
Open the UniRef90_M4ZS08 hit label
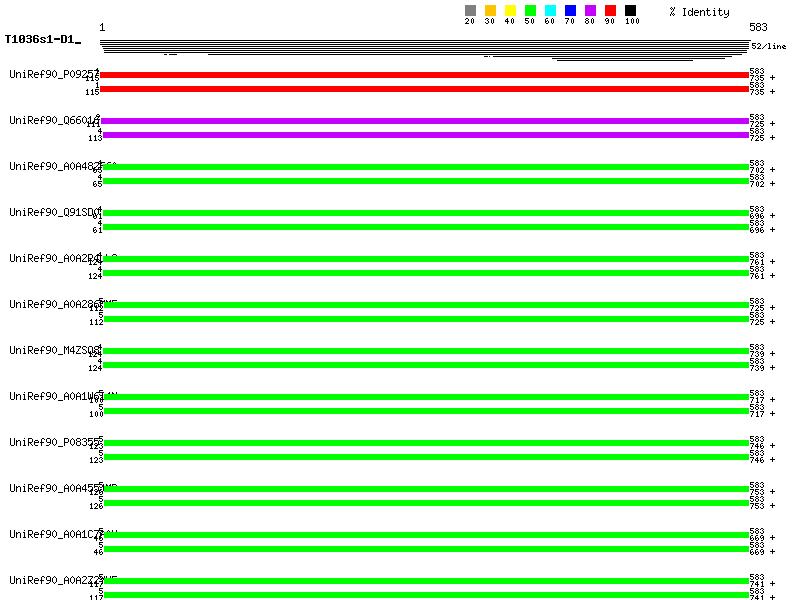pyautogui.click(x=52, y=350)
